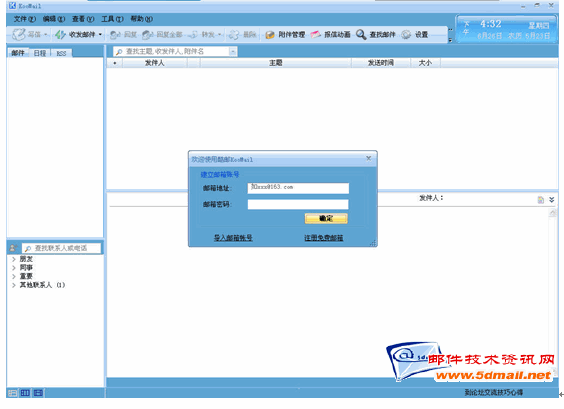The height and width of the screenshot is (409, 564).
Task: Open 设置 gear settings
Action: [x=406, y=35]
